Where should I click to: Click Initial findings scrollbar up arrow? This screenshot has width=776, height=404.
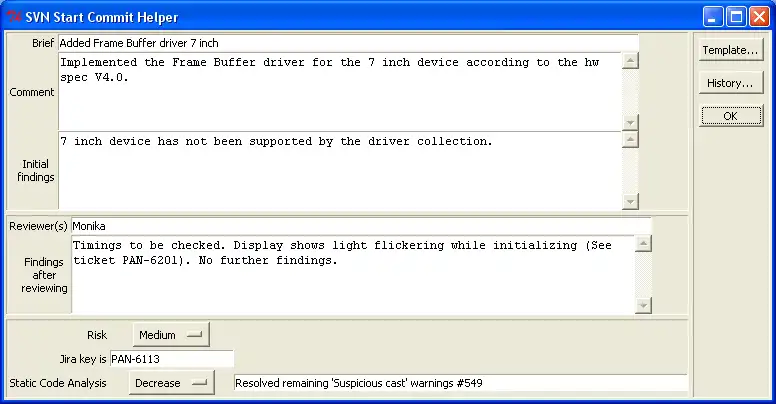coord(630,140)
